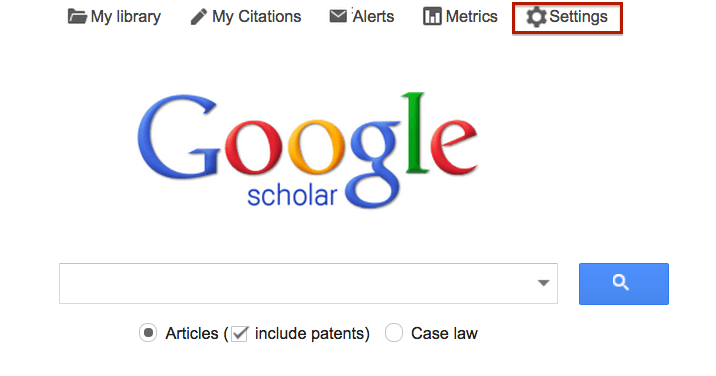This screenshot has width=716, height=376.
Task: Click the Google Scholar logo
Action: click(308, 150)
